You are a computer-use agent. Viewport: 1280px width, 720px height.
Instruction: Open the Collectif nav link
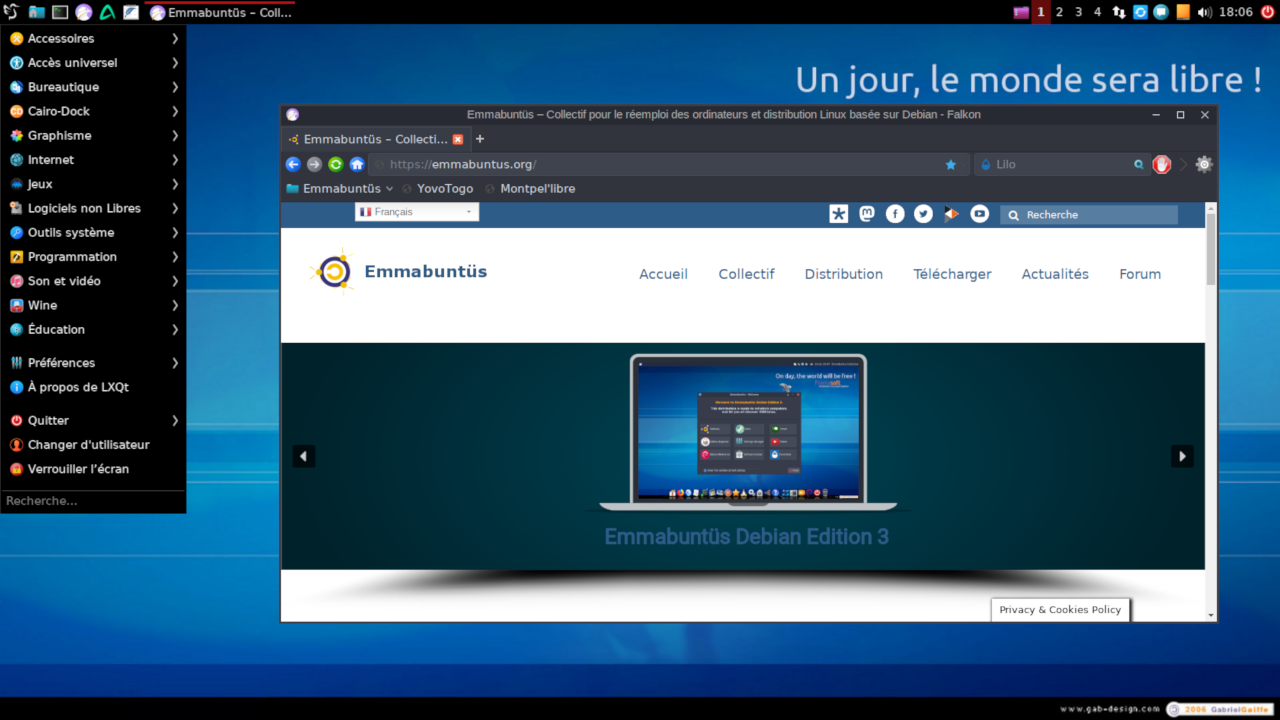coord(746,274)
